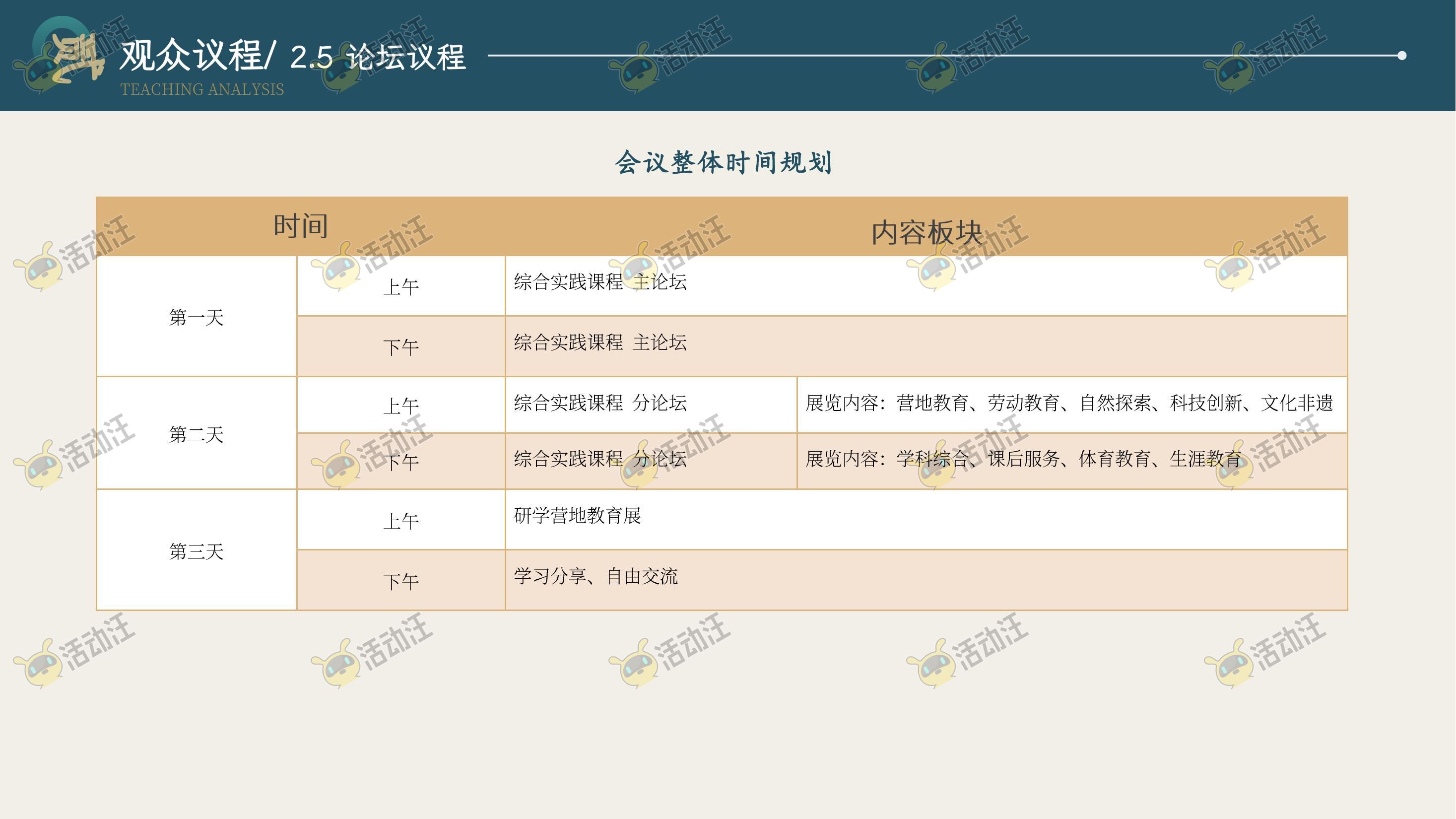Click second-day morning 综合实践课程 分论坛 cell

tap(600, 403)
